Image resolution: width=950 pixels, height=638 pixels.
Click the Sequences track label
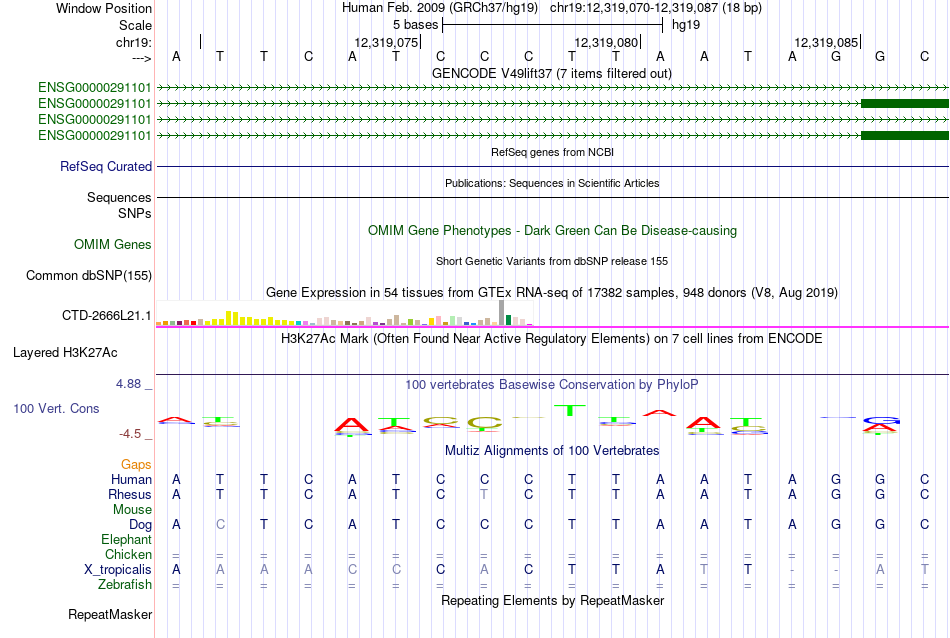(119, 198)
